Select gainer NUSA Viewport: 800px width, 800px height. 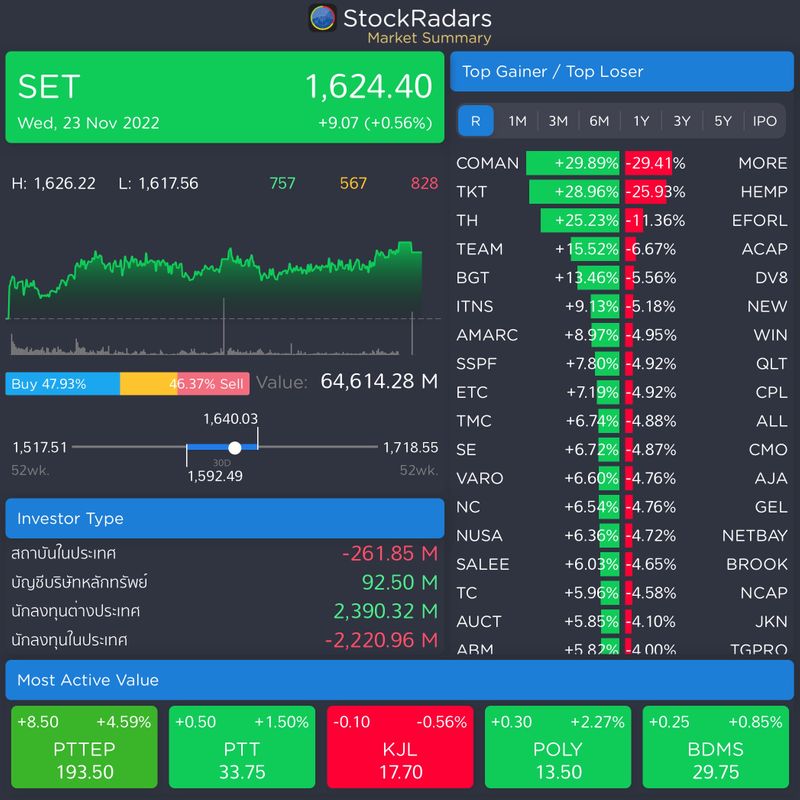479,535
